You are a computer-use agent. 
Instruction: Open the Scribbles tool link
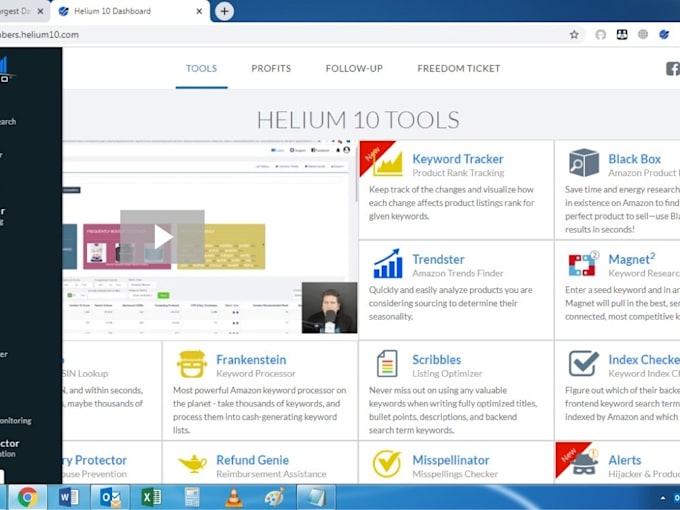(x=436, y=360)
